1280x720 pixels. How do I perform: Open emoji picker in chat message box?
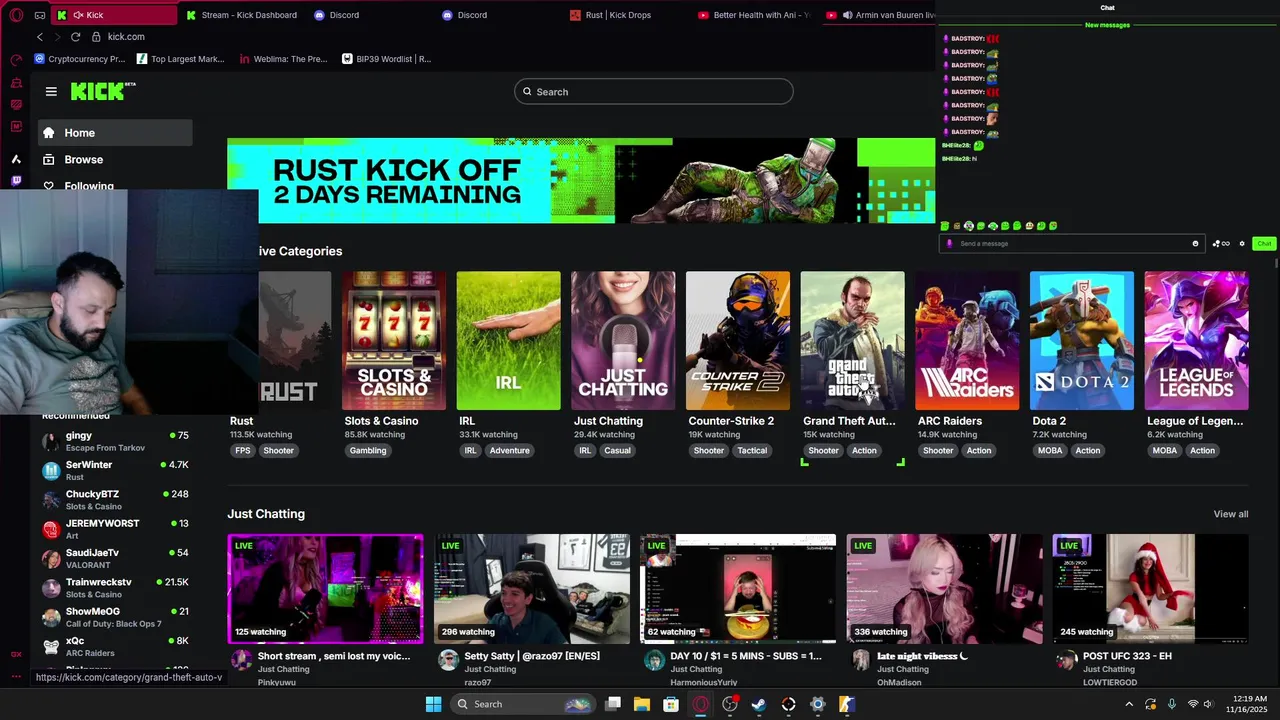coord(1195,244)
